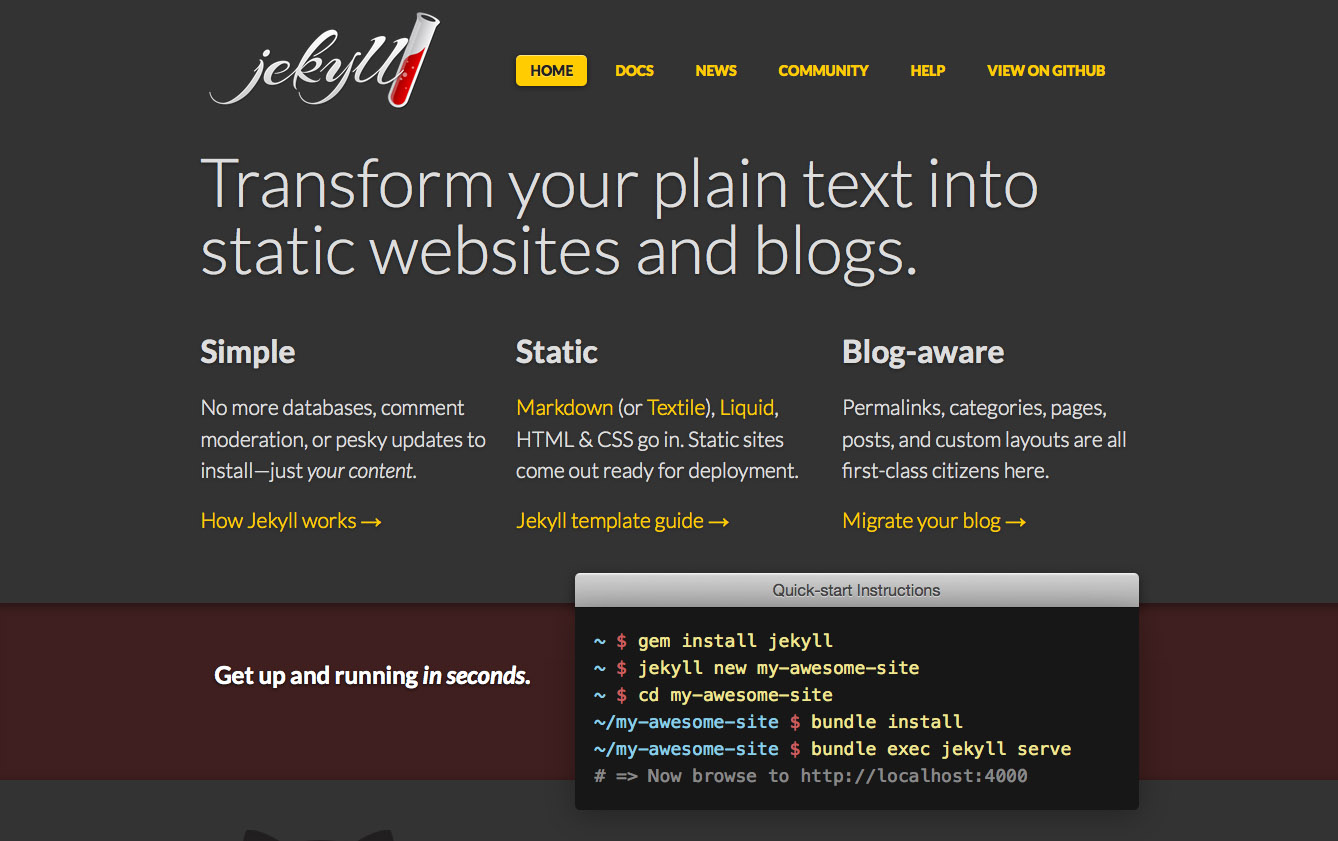1338x841 pixels.
Task: Click the 'Quick-start Instructions' title bar
Action: pyautogui.click(x=856, y=590)
